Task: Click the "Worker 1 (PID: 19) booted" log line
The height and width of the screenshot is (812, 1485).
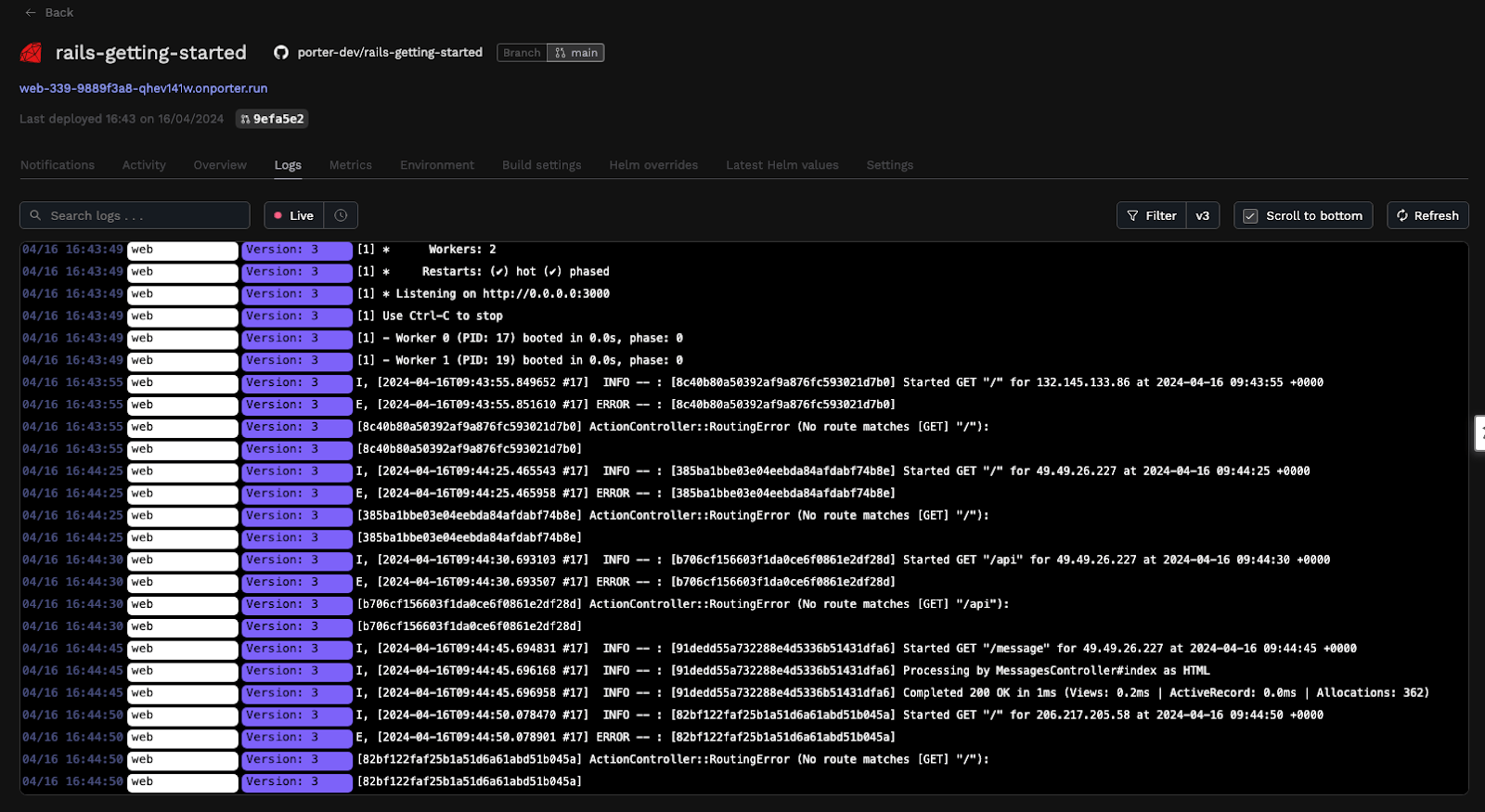Action: point(520,361)
